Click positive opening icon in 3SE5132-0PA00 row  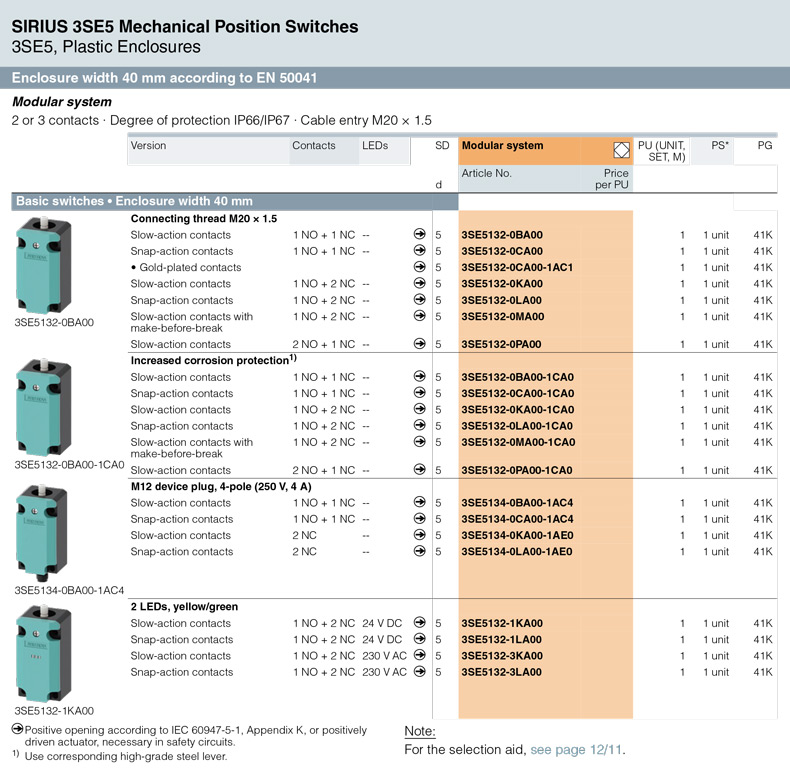(x=420, y=344)
